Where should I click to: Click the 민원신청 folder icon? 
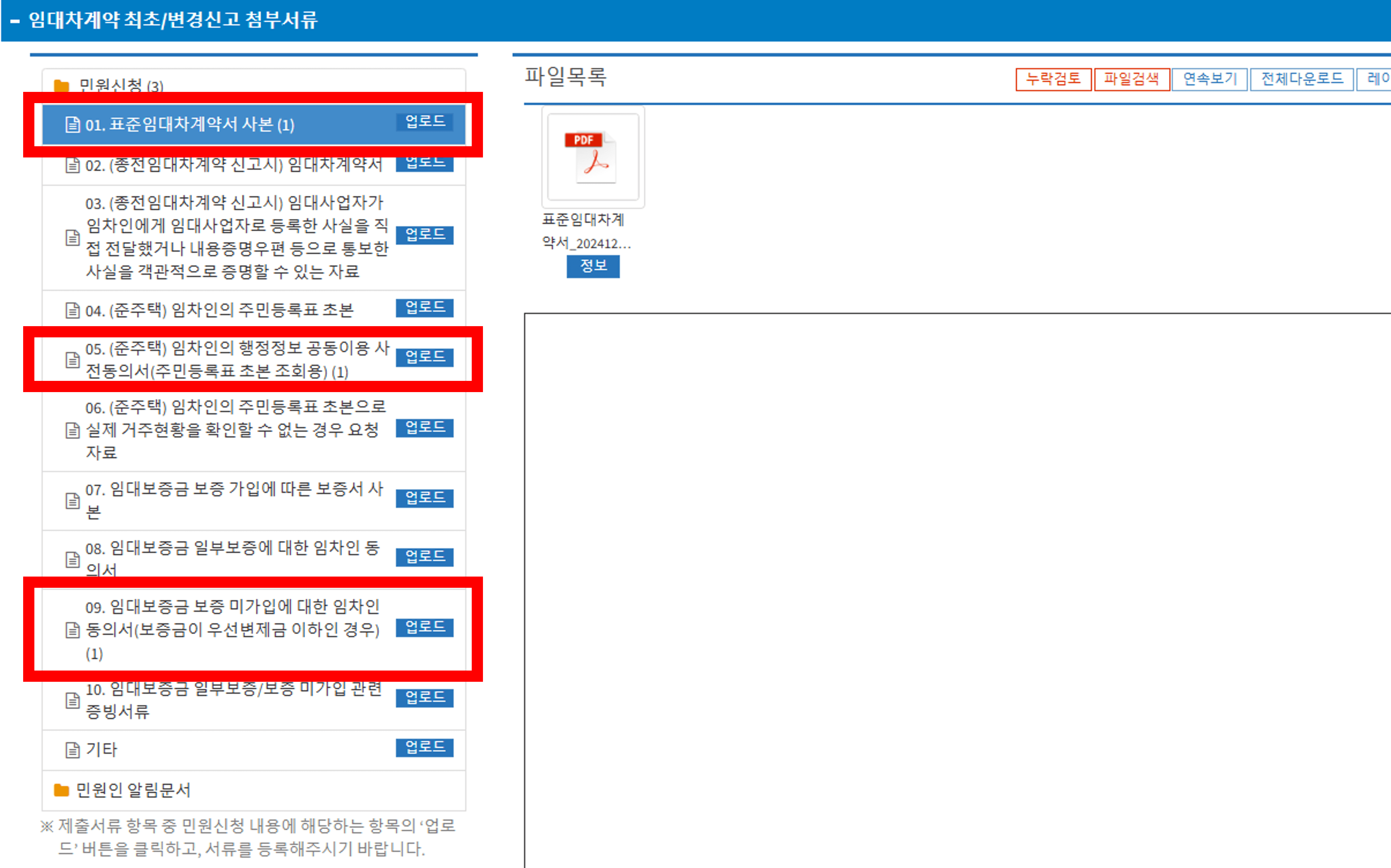61,86
